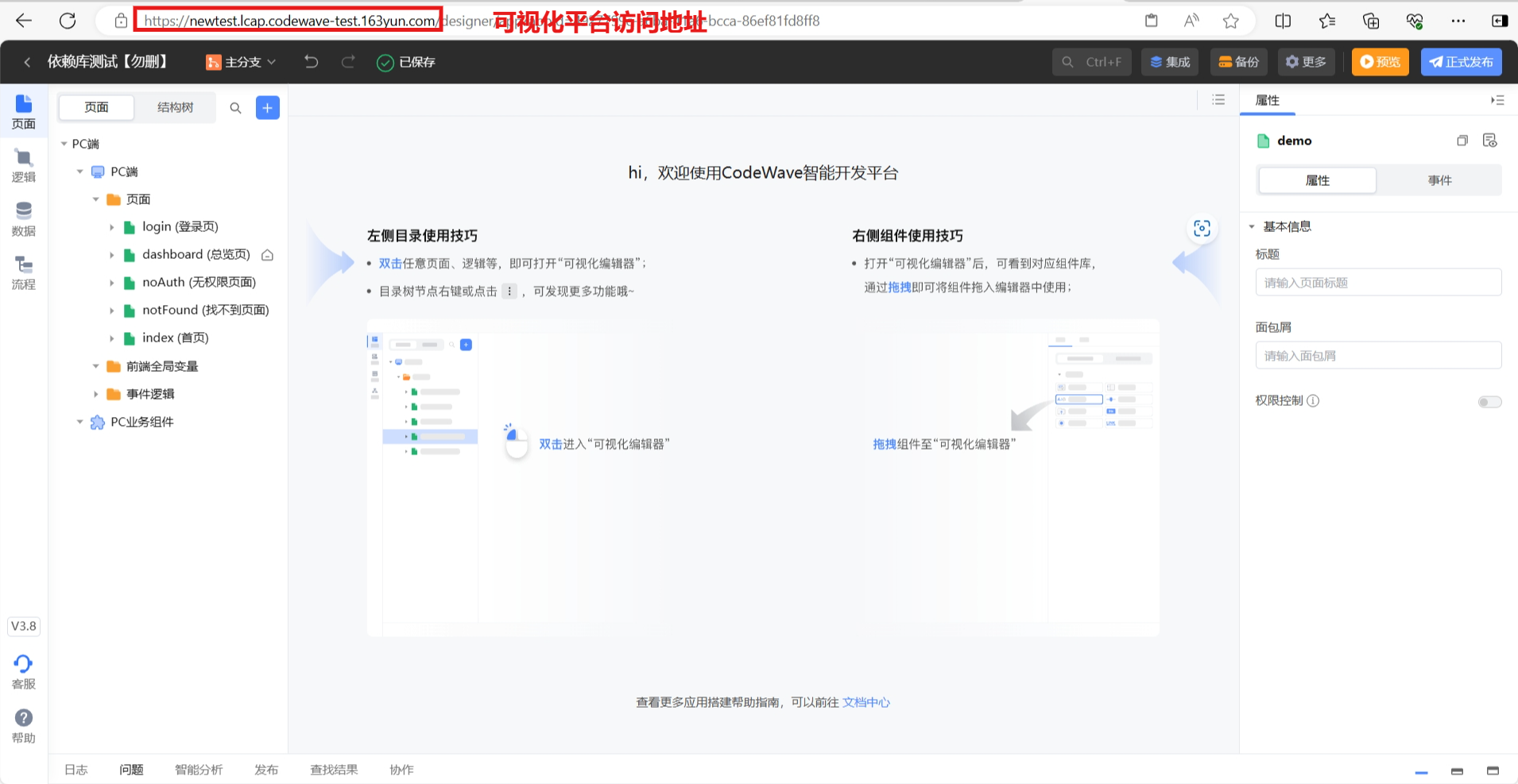Viewport: 1518px width, 784px height.
Task: Click the home icon next to dashboard
Action: [x=268, y=255]
